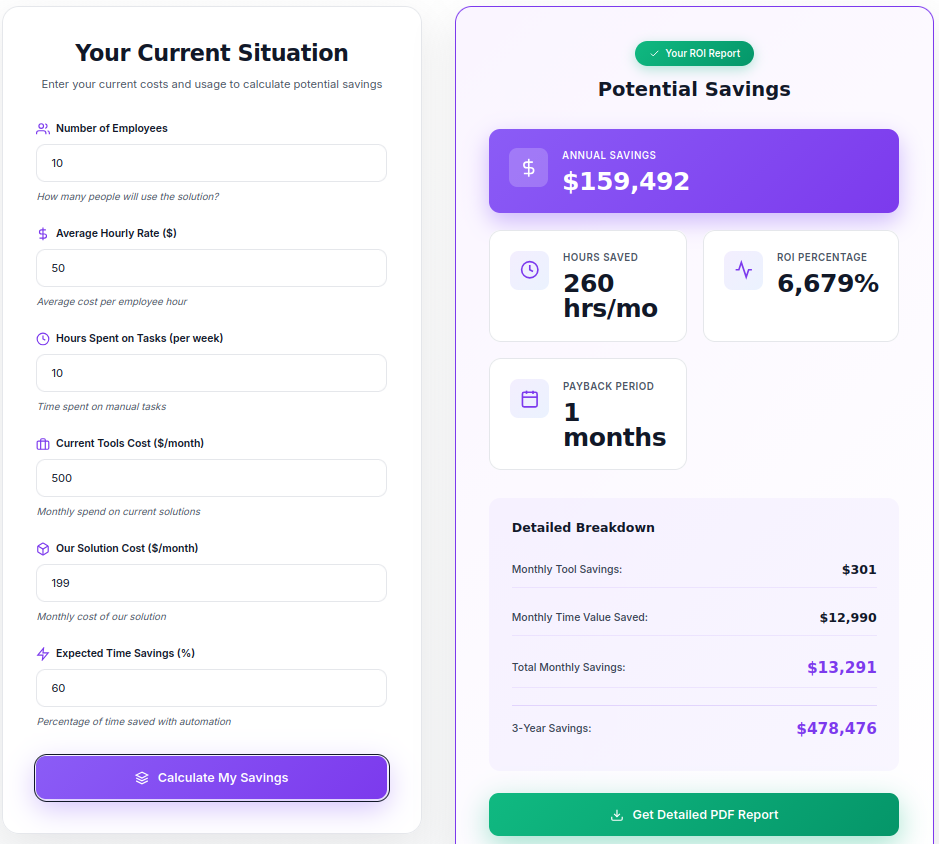This screenshot has height=844, width=939.
Task: Click the Your ROI Report badge
Action: [694, 53]
